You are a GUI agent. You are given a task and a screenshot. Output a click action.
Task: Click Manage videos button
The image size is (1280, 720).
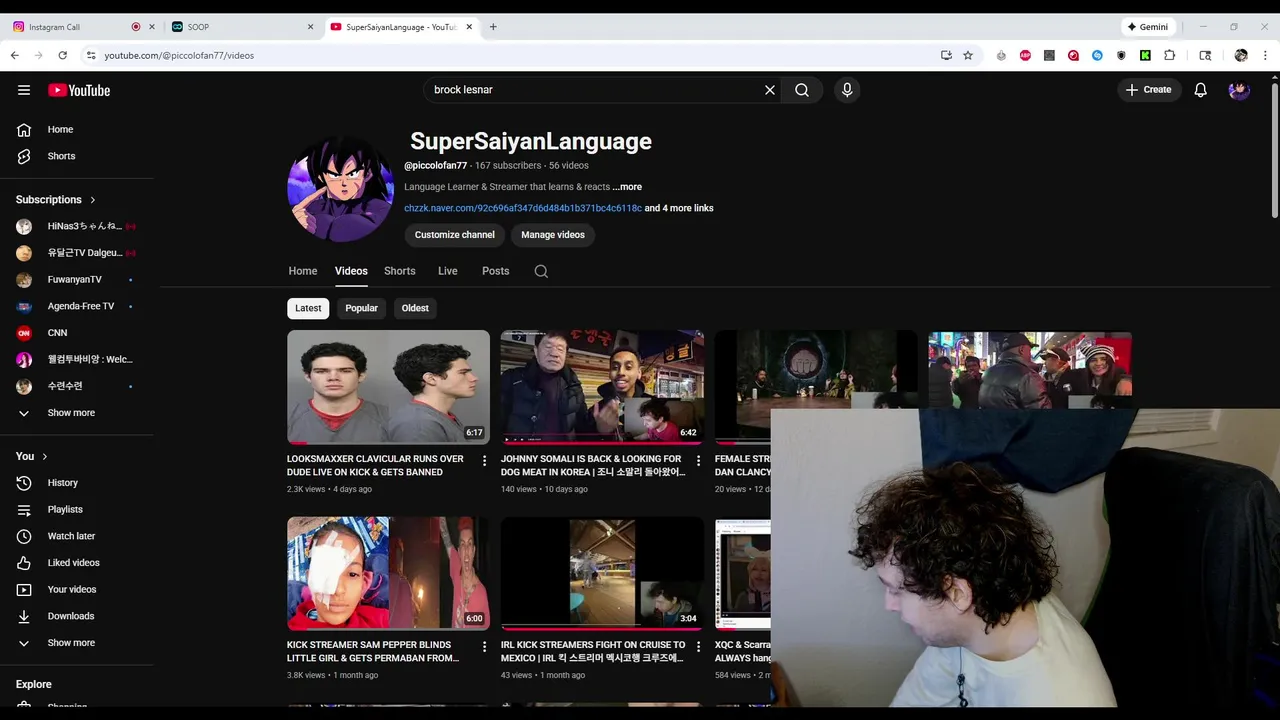pos(553,235)
